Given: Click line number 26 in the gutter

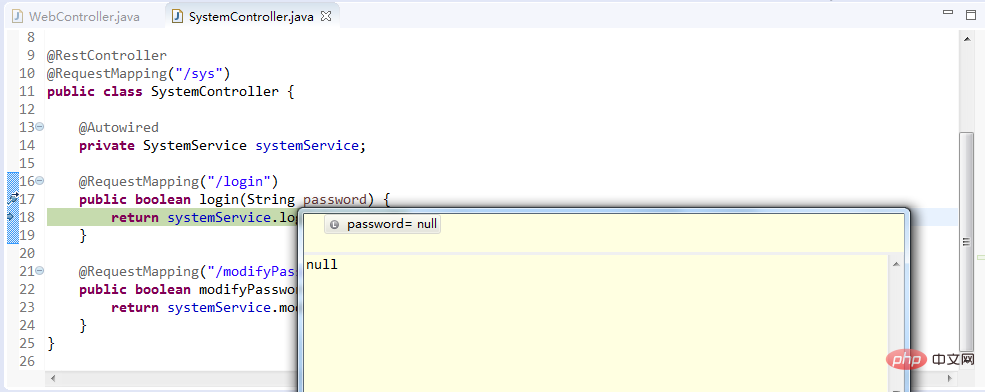Looking at the screenshot, I should click(28, 361).
